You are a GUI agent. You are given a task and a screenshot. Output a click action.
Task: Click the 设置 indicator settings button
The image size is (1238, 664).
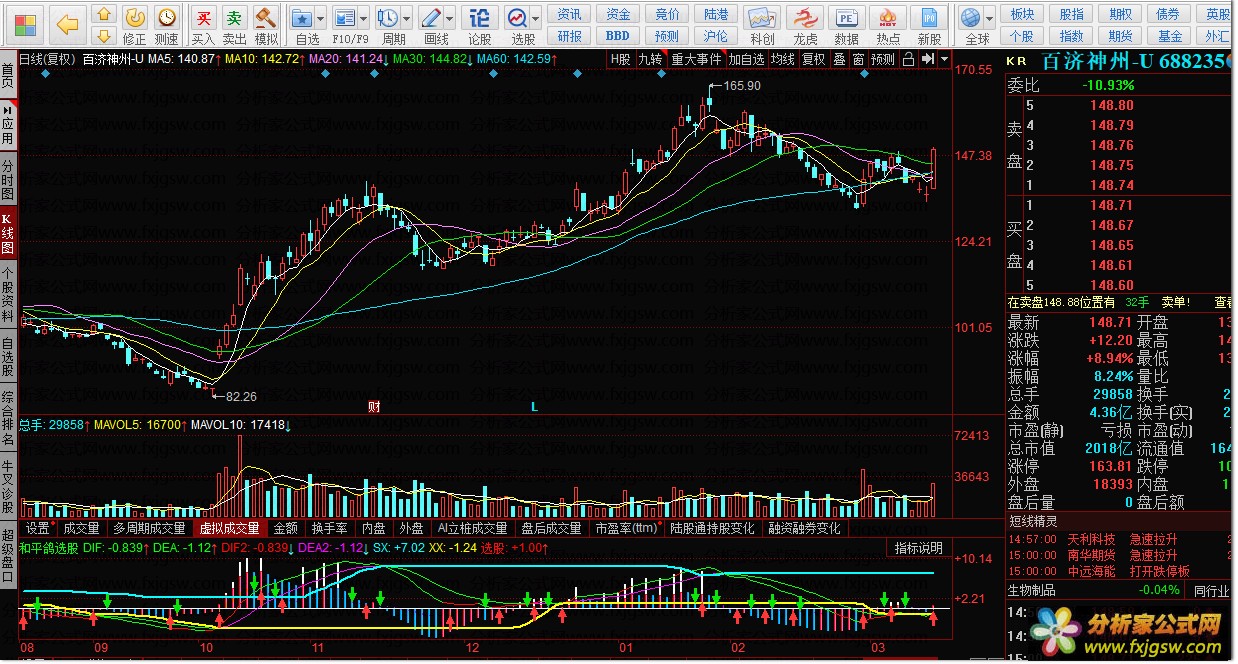(x=39, y=528)
